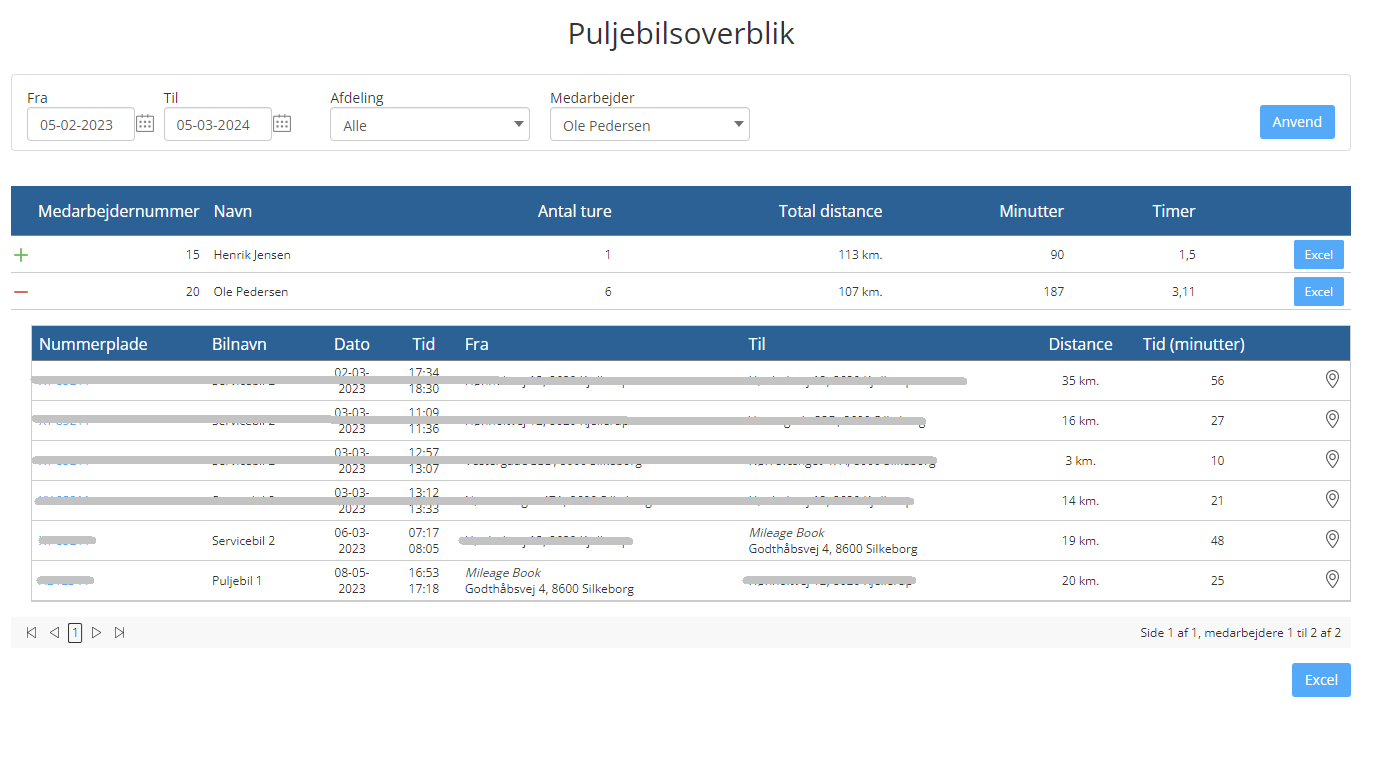Screen dimensions: 1373x758
Task: Export Henrik Jensen row to Excel
Action: pos(1319,254)
